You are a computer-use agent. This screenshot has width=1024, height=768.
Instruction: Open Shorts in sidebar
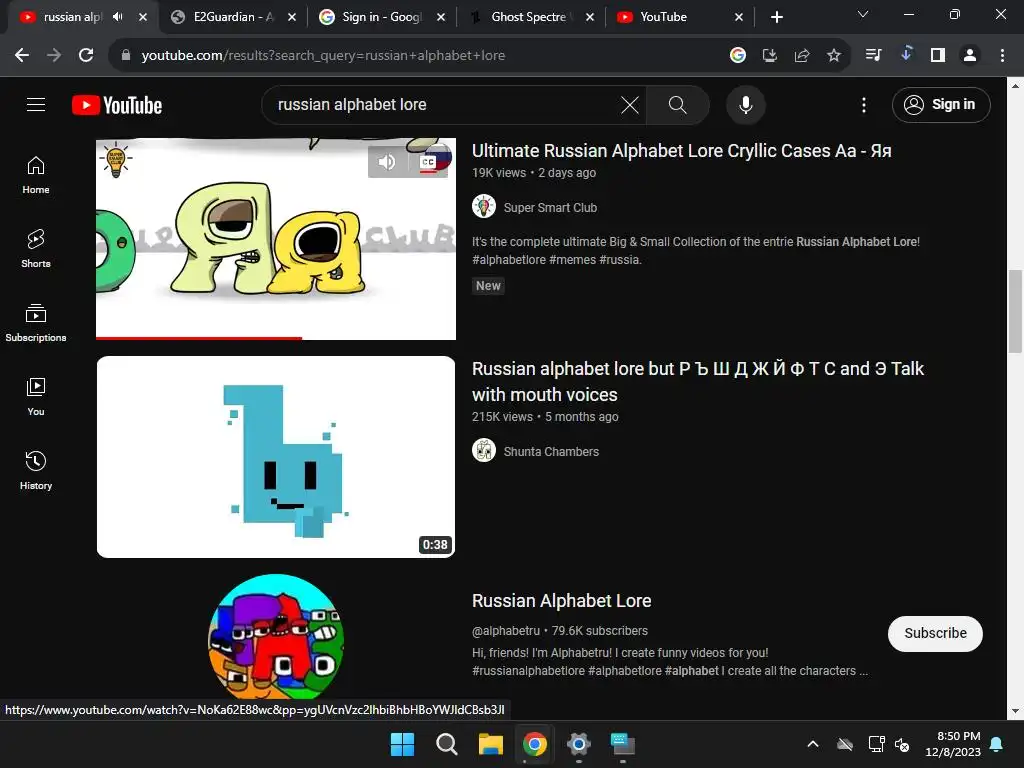click(x=36, y=249)
